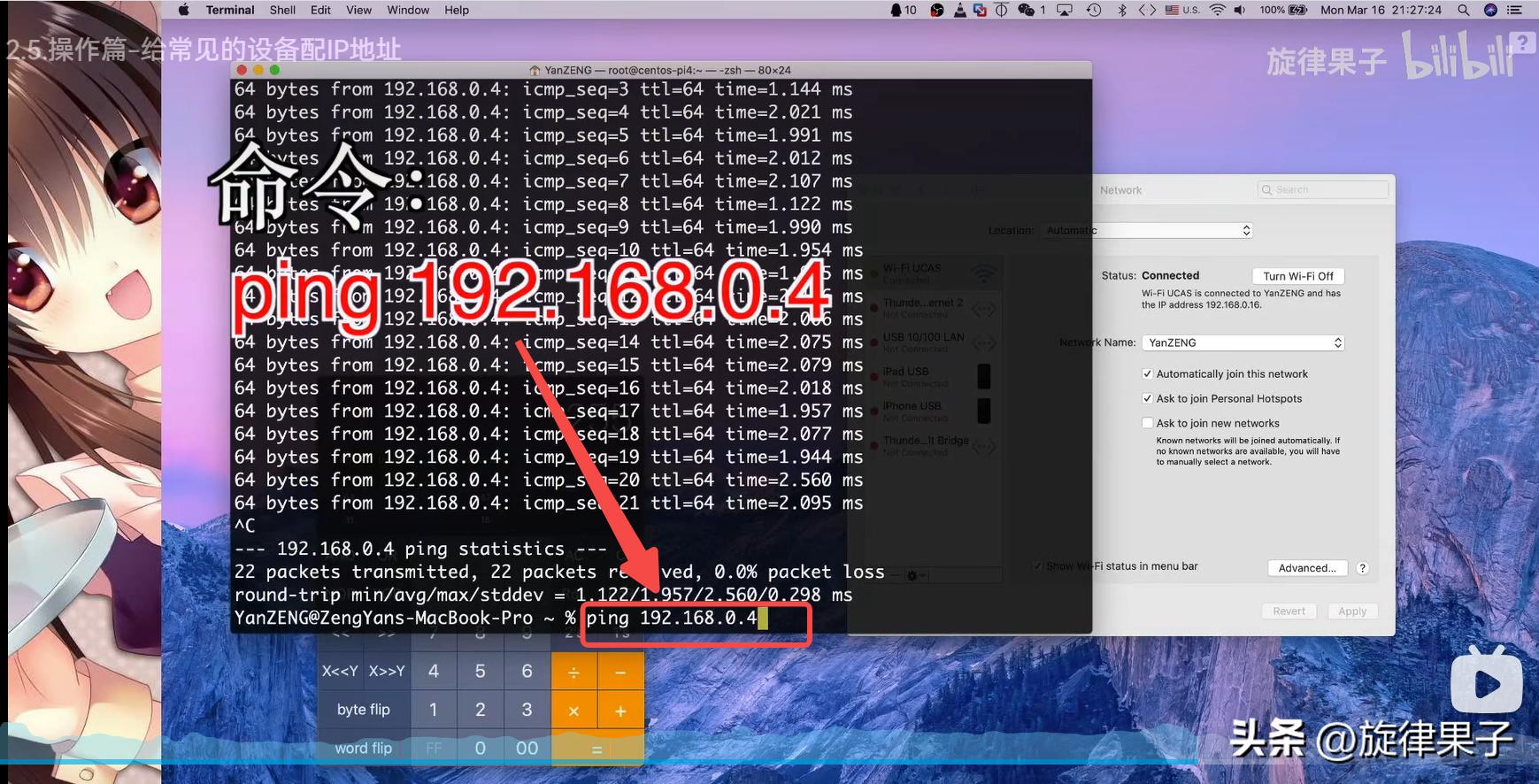Open the U.S. input source menu
The image size is (1539, 784).
point(1182,10)
